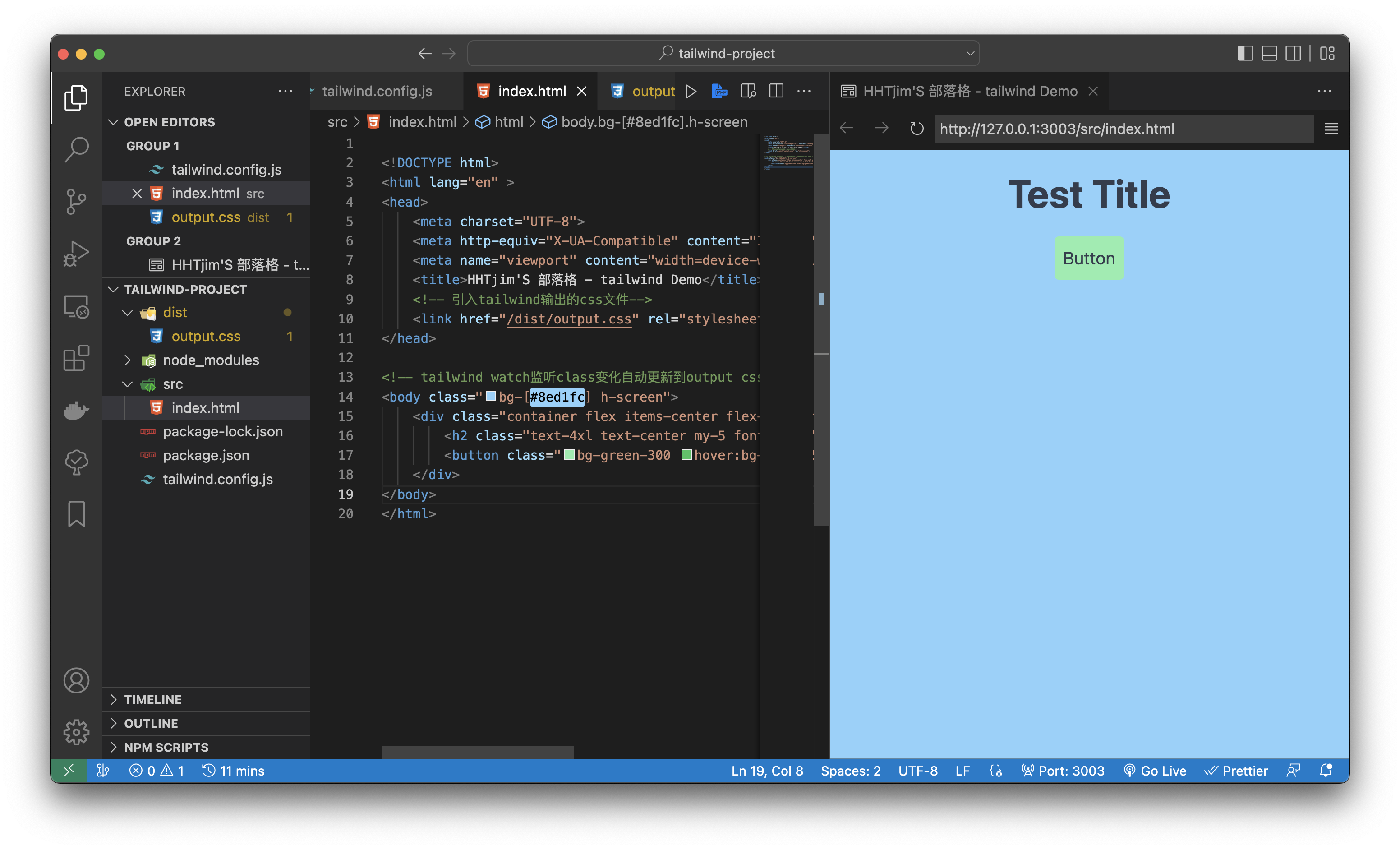This screenshot has width=1400, height=850.
Task: Close the index.html editor tab
Action: [x=582, y=92]
